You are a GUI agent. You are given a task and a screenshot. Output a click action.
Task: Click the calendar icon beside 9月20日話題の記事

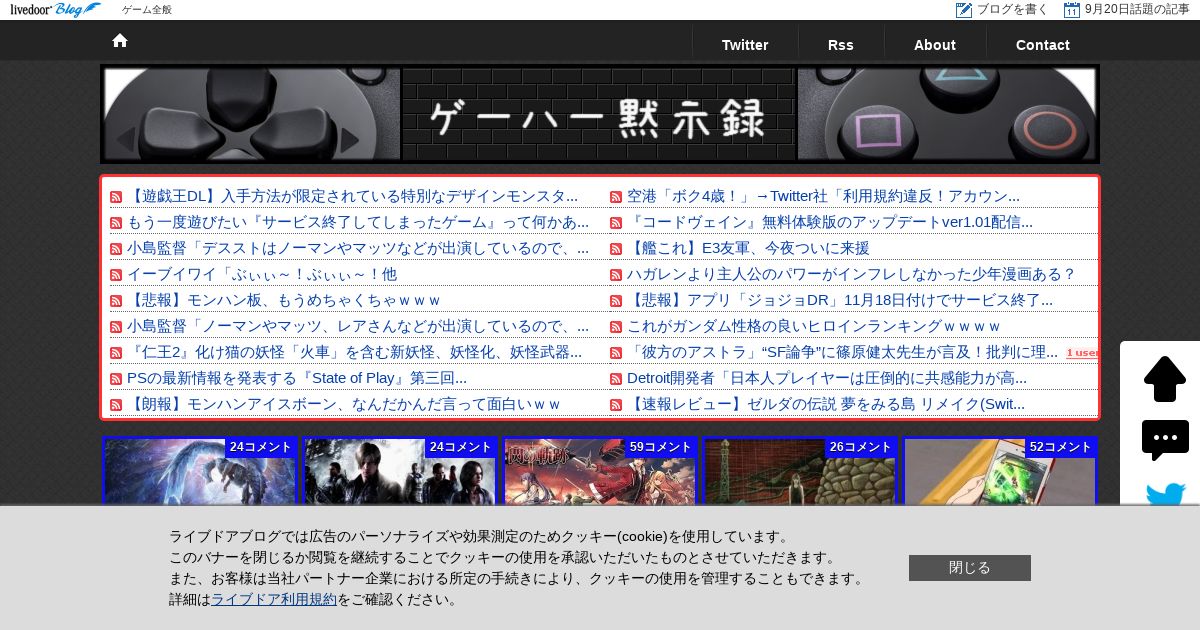pyautogui.click(x=1072, y=10)
